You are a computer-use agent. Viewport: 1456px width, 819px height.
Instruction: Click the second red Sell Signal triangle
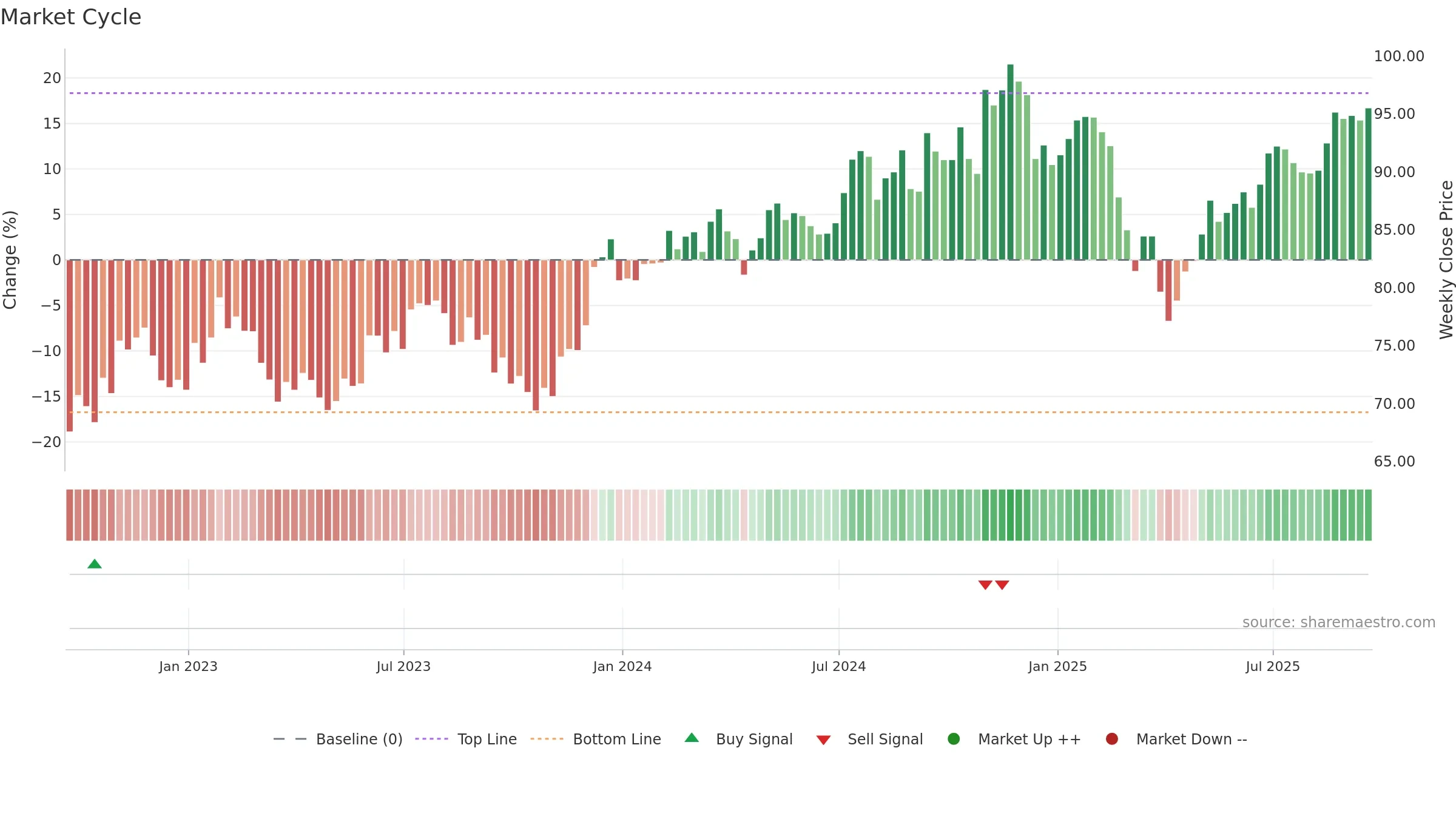(x=1002, y=585)
